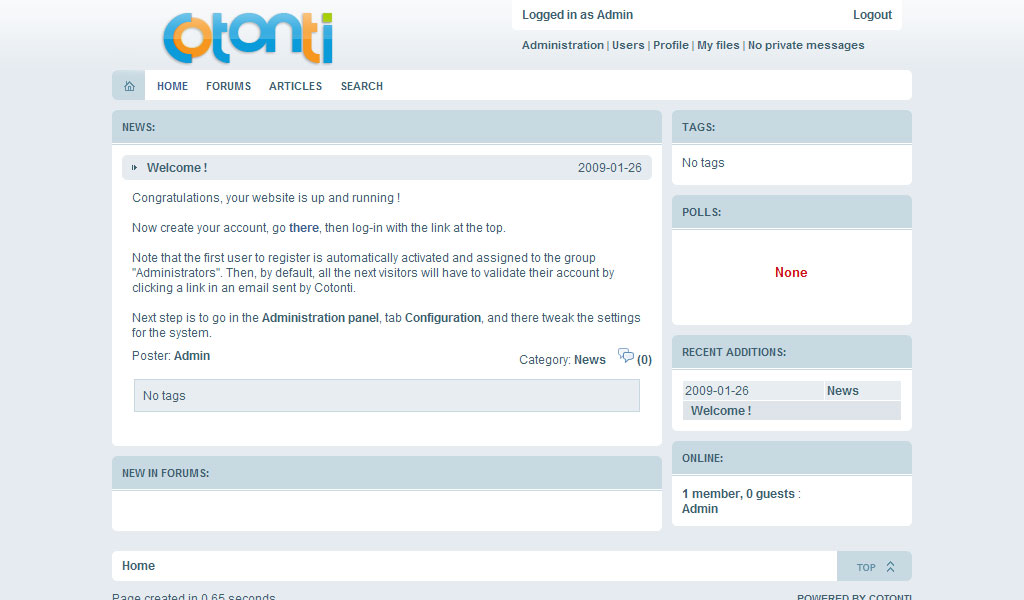1024x600 pixels.
Task: Open your Profile page
Action: pyautogui.click(x=670, y=45)
